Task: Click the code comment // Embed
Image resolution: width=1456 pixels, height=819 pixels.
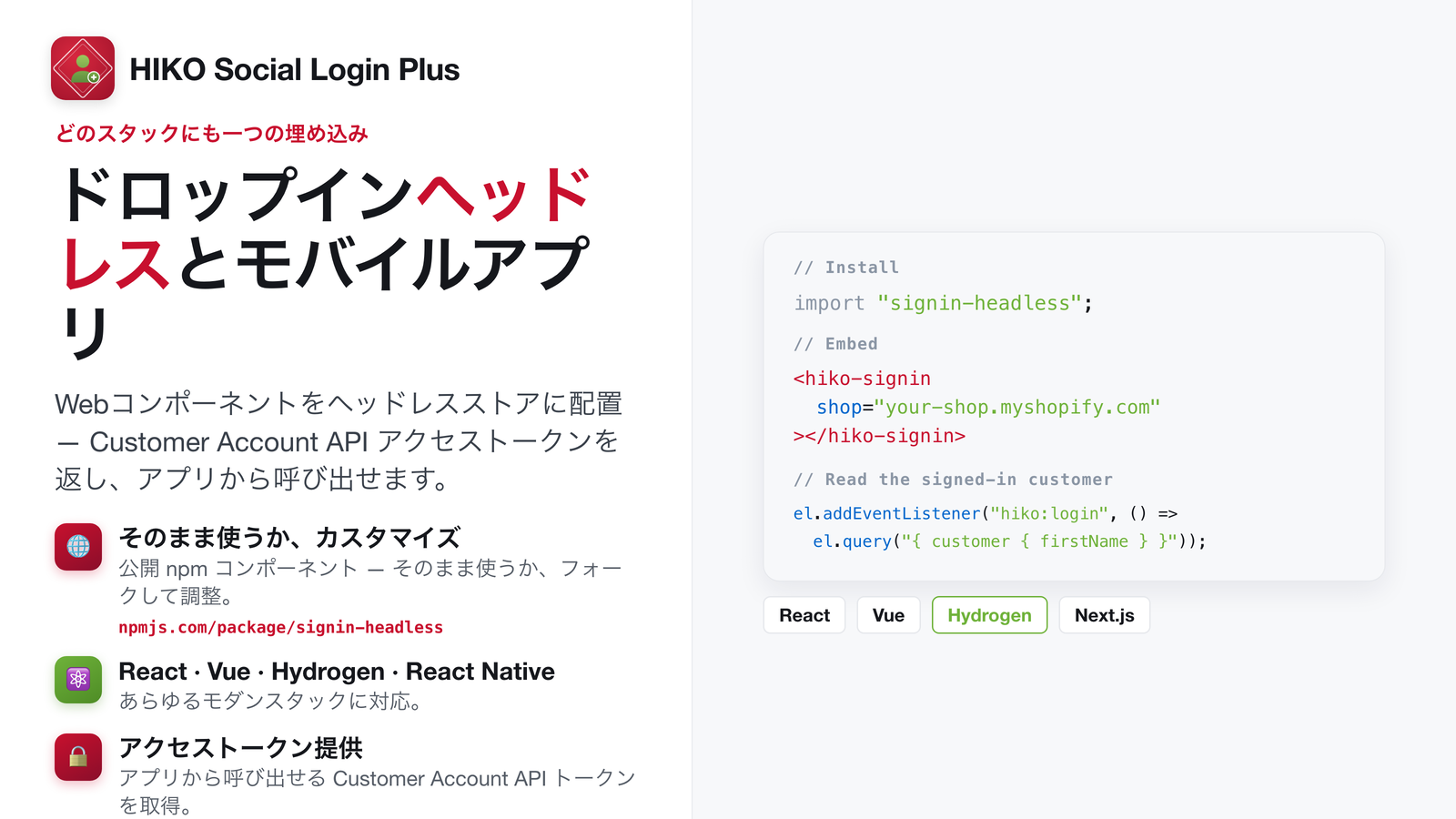Action: click(x=835, y=344)
